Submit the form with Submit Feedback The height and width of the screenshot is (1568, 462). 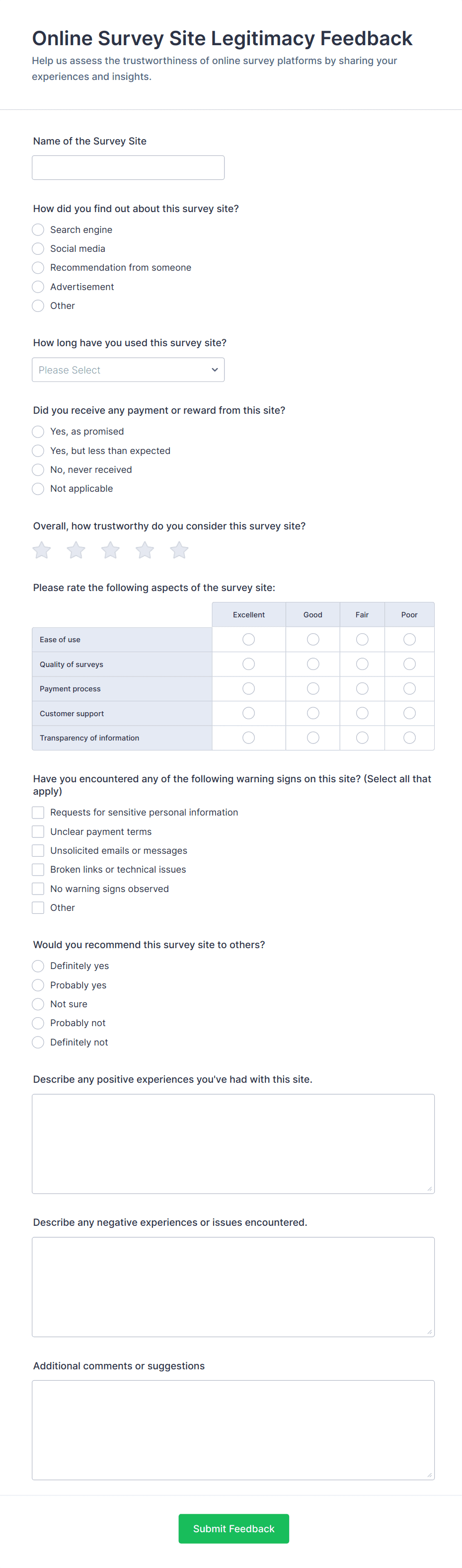click(x=234, y=1528)
